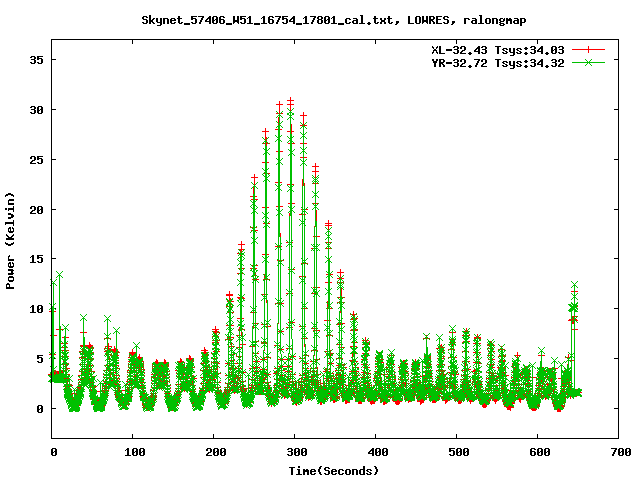Screen dimensions: 640x480
Task: Click the Power (Kelvin) y-axis label
Action: pos(10,241)
